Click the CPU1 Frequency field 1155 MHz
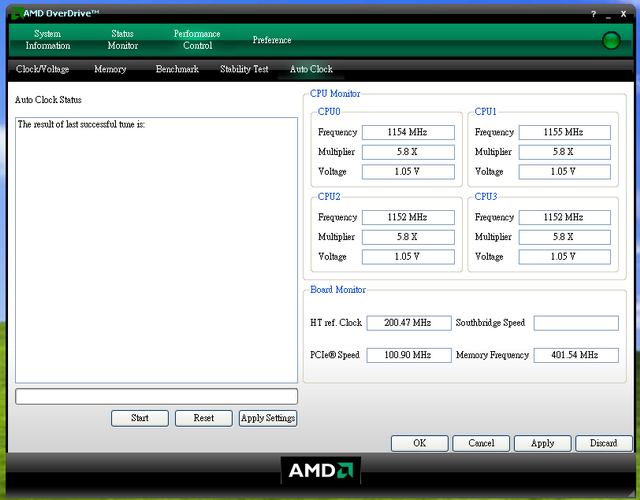Image resolution: width=640 pixels, height=500 pixels. tap(564, 132)
